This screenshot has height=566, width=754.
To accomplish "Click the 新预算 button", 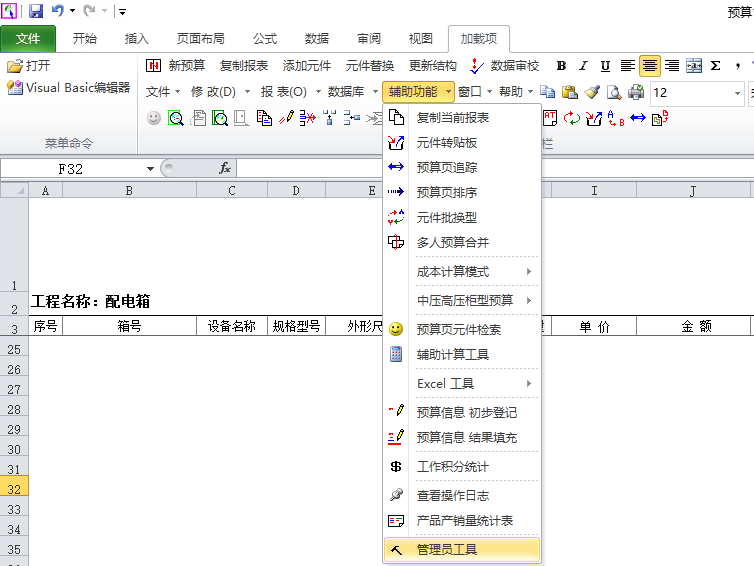I will click(176, 66).
